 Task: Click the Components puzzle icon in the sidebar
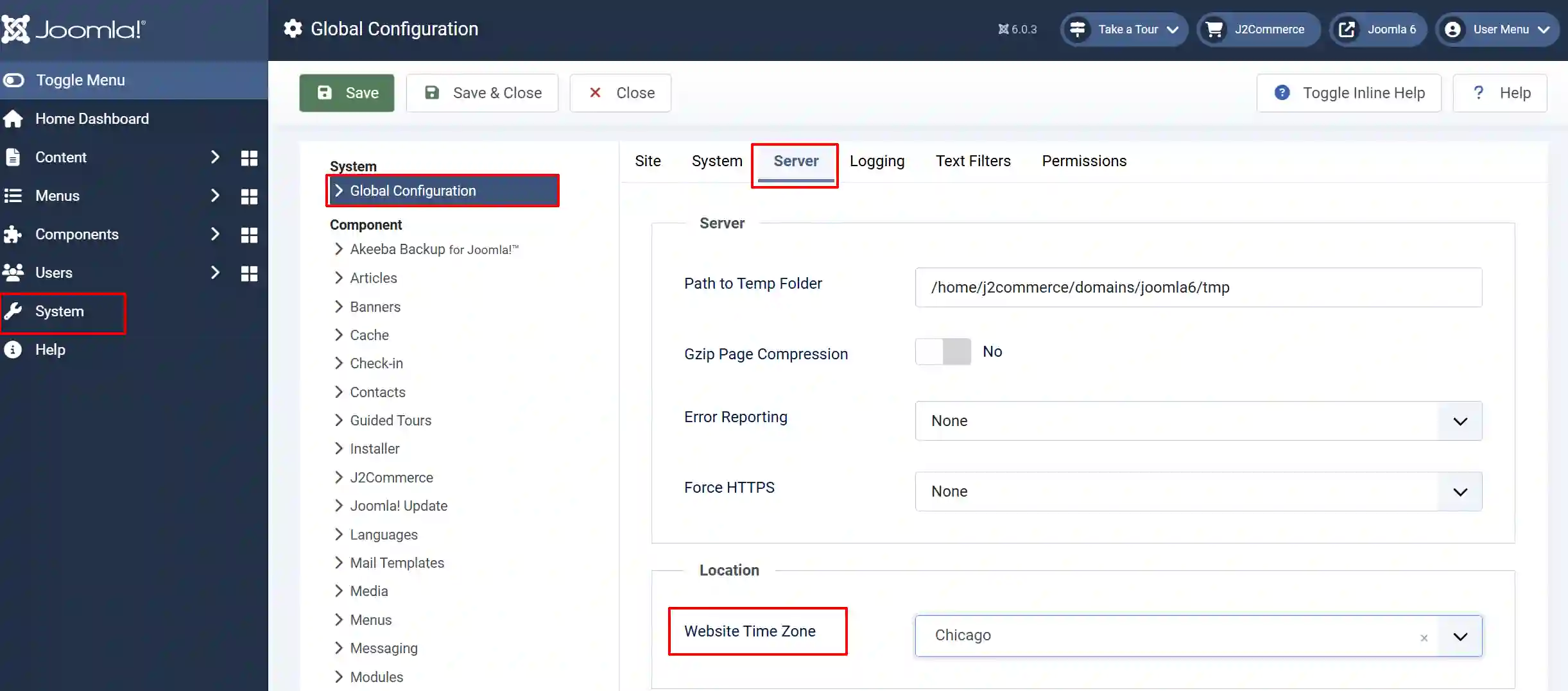click(x=13, y=234)
